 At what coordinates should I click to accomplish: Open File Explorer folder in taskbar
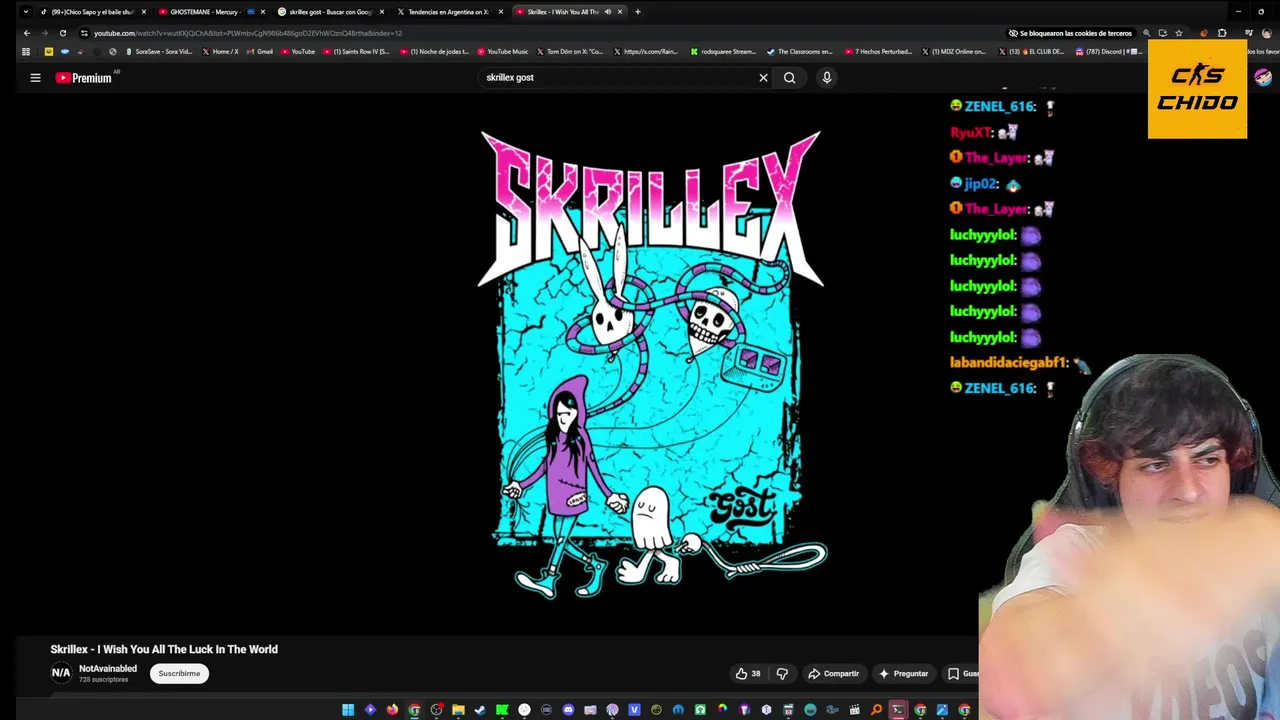pos(458,710)
